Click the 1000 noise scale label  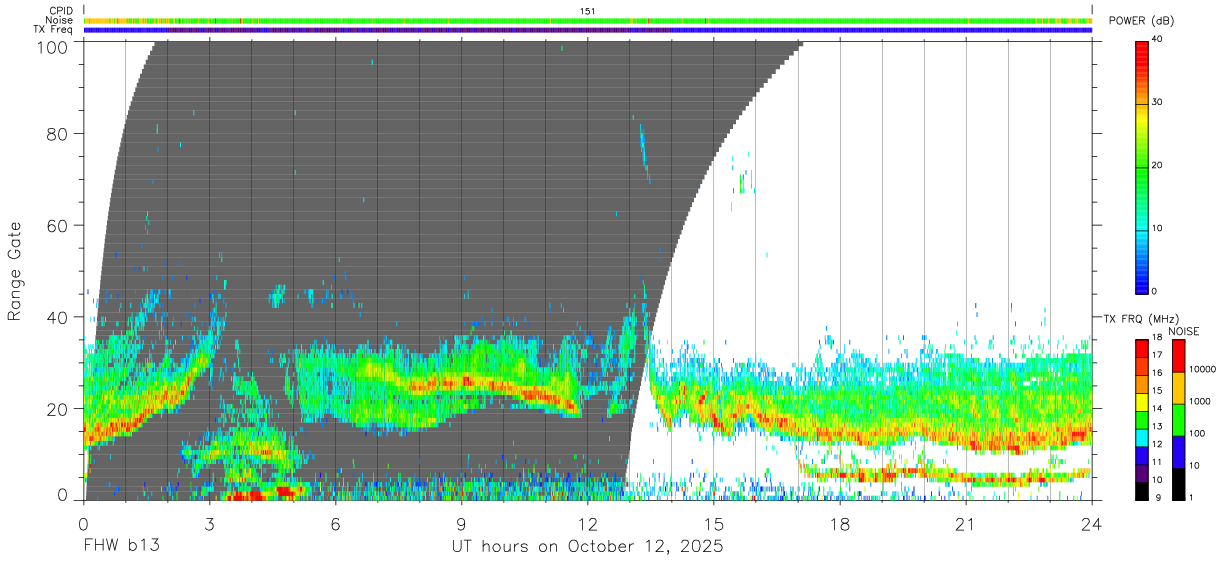[1199, 401]
